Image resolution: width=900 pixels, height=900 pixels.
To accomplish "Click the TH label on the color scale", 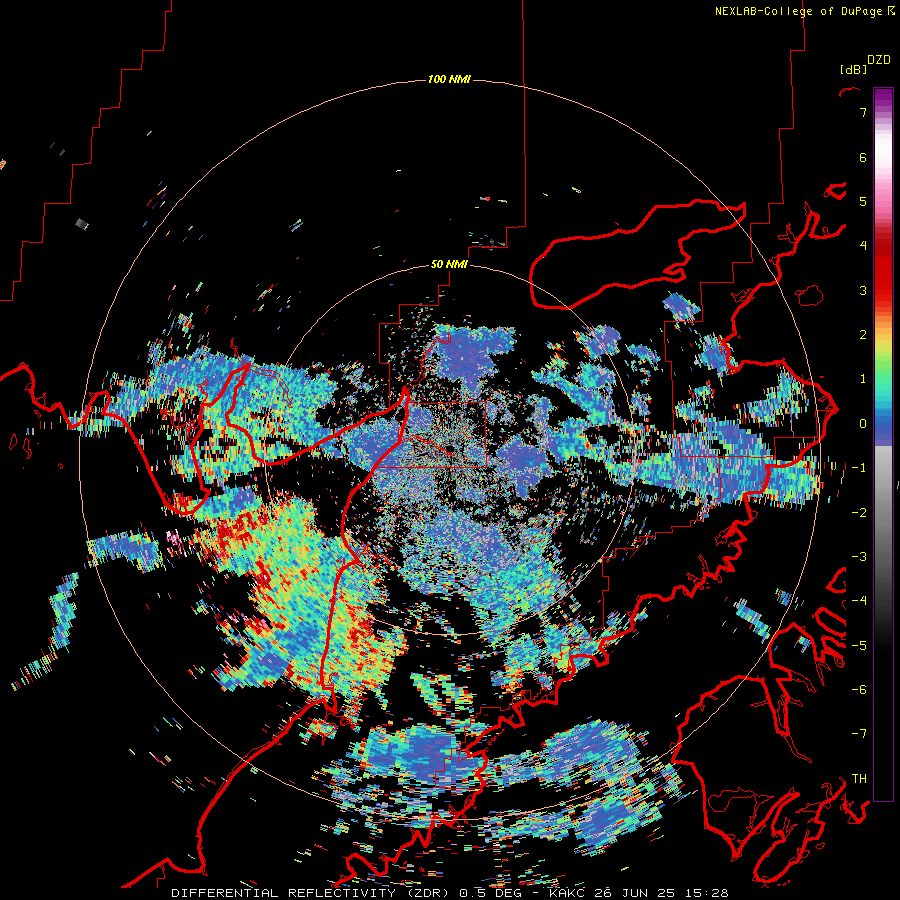I will pyautogui.click(x=859, y=778).
